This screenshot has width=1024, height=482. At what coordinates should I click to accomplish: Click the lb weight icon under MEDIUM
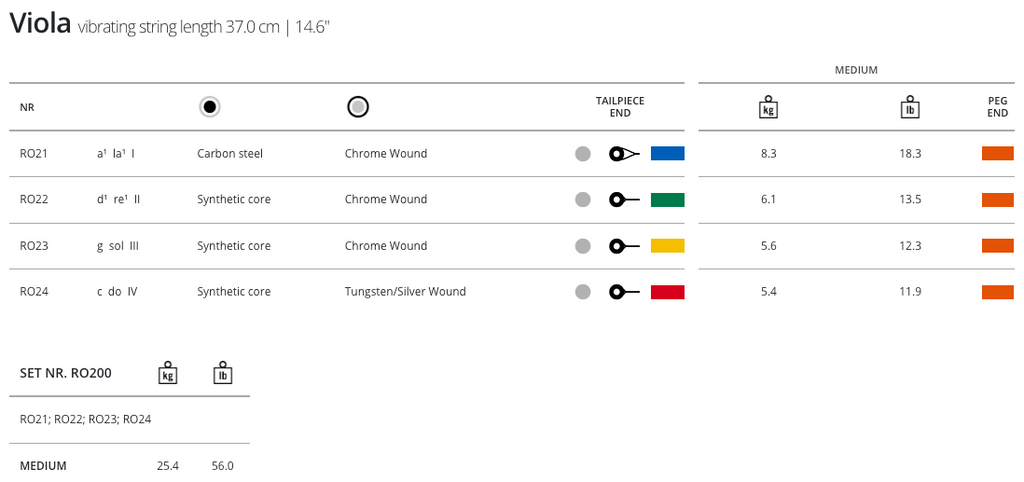(910, 108)
